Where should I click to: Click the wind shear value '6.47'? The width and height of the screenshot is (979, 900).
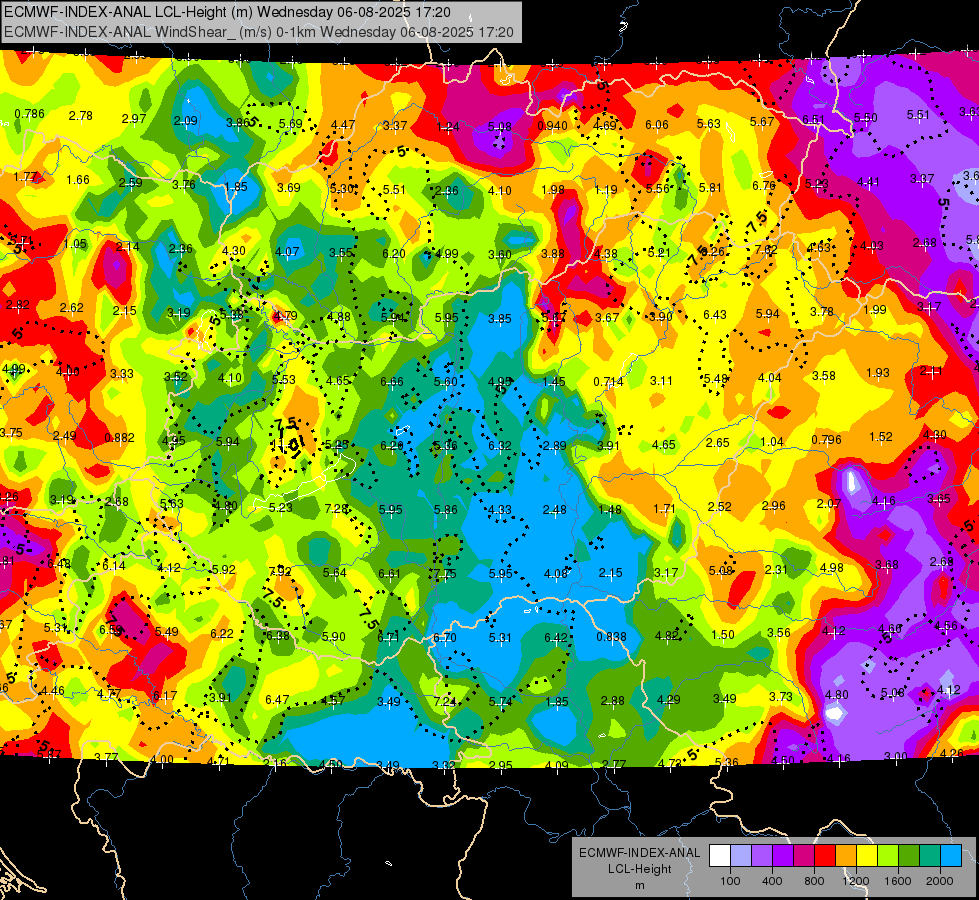(x=277, y=700)
